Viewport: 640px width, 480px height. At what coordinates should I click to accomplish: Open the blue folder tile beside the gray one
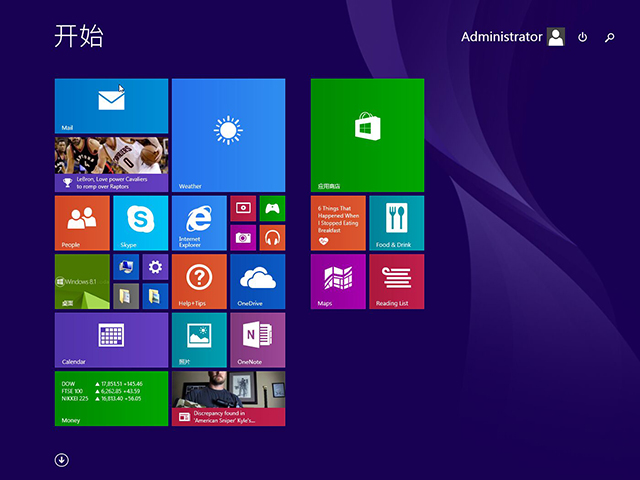pos(155,296)
